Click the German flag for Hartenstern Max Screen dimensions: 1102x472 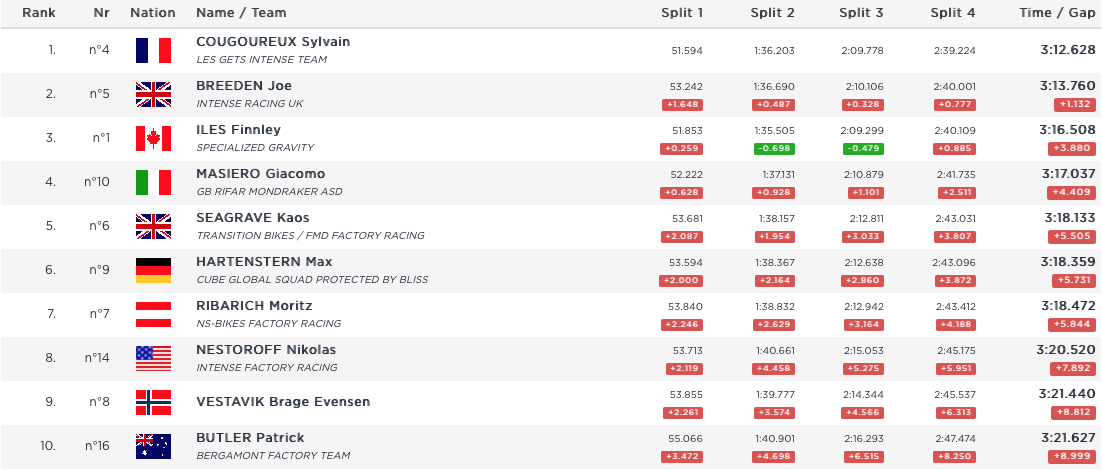(153, 270)
